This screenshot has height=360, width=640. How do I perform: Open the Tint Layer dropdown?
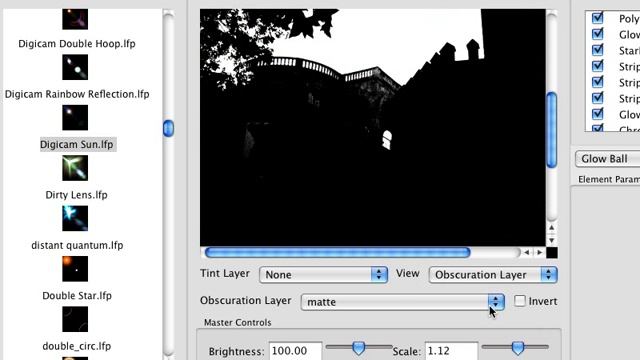(323, 275)
